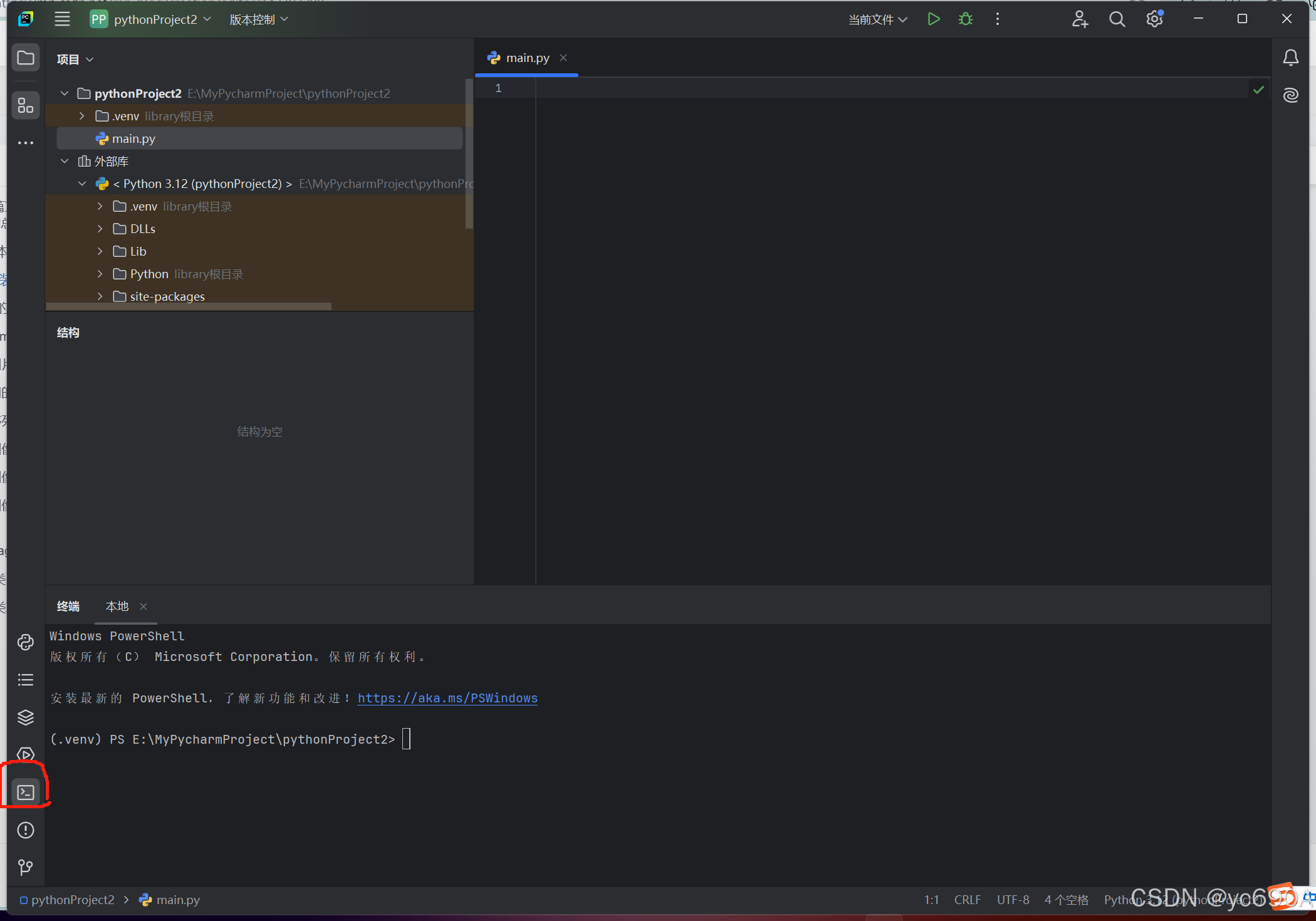The width and height of the screenshot is (1316, 921).
Task: Collapse the 外部库 tree node
Action: (65, 161)
